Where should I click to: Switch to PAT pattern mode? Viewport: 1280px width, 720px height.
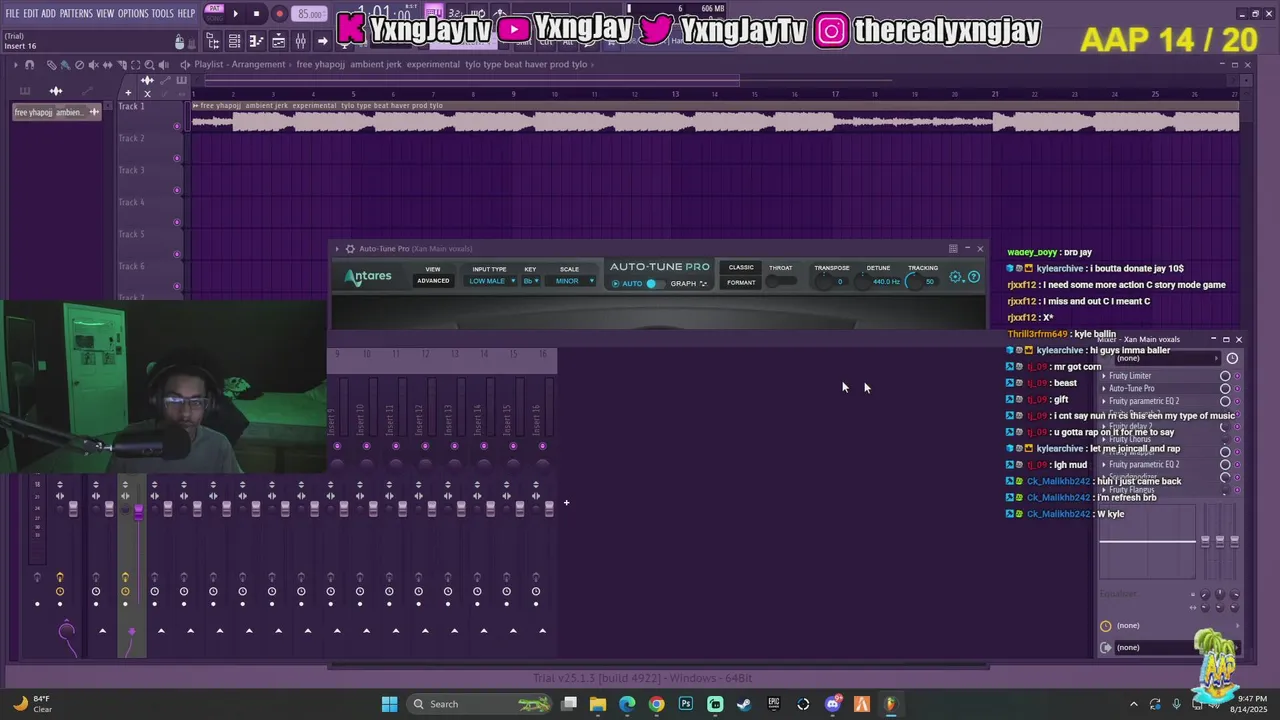click(214, 9)
